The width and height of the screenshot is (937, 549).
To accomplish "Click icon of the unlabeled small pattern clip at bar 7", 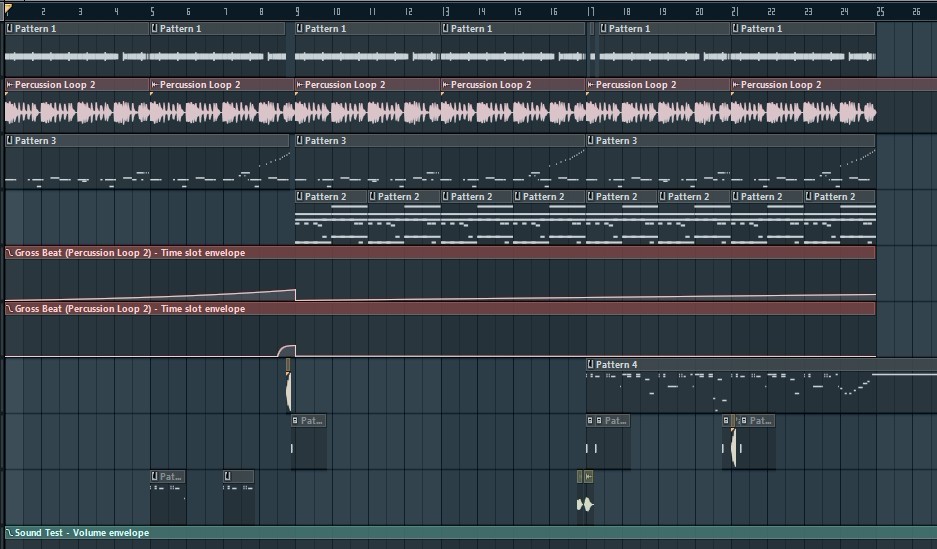I will [x=228, y=477].
